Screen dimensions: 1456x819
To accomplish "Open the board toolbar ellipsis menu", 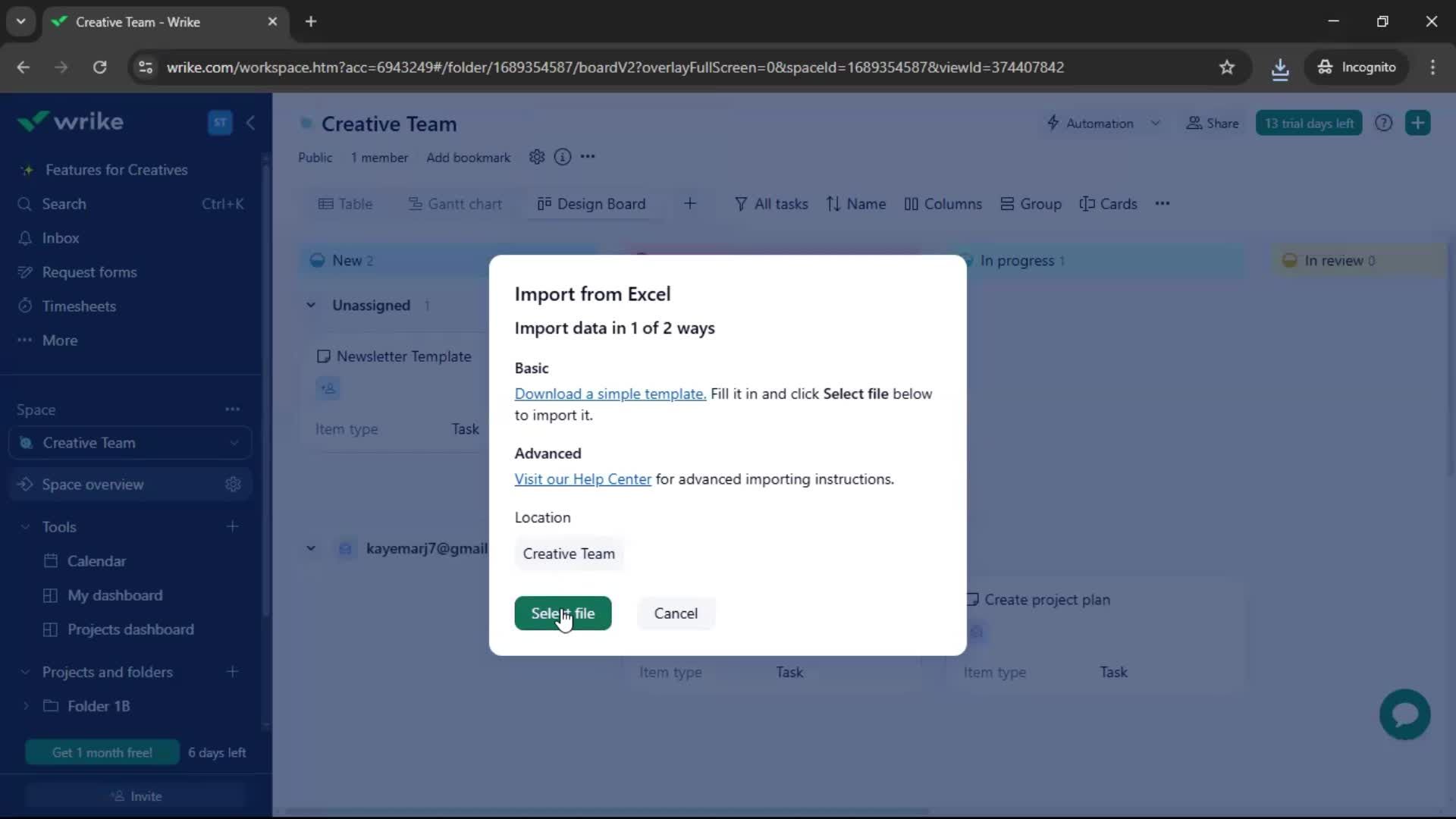I will click(1163, 204).
